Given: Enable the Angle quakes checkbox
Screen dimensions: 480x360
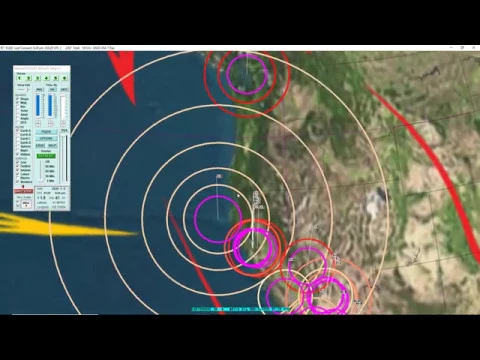Looking at the screenshot, I should click(18, 118).
